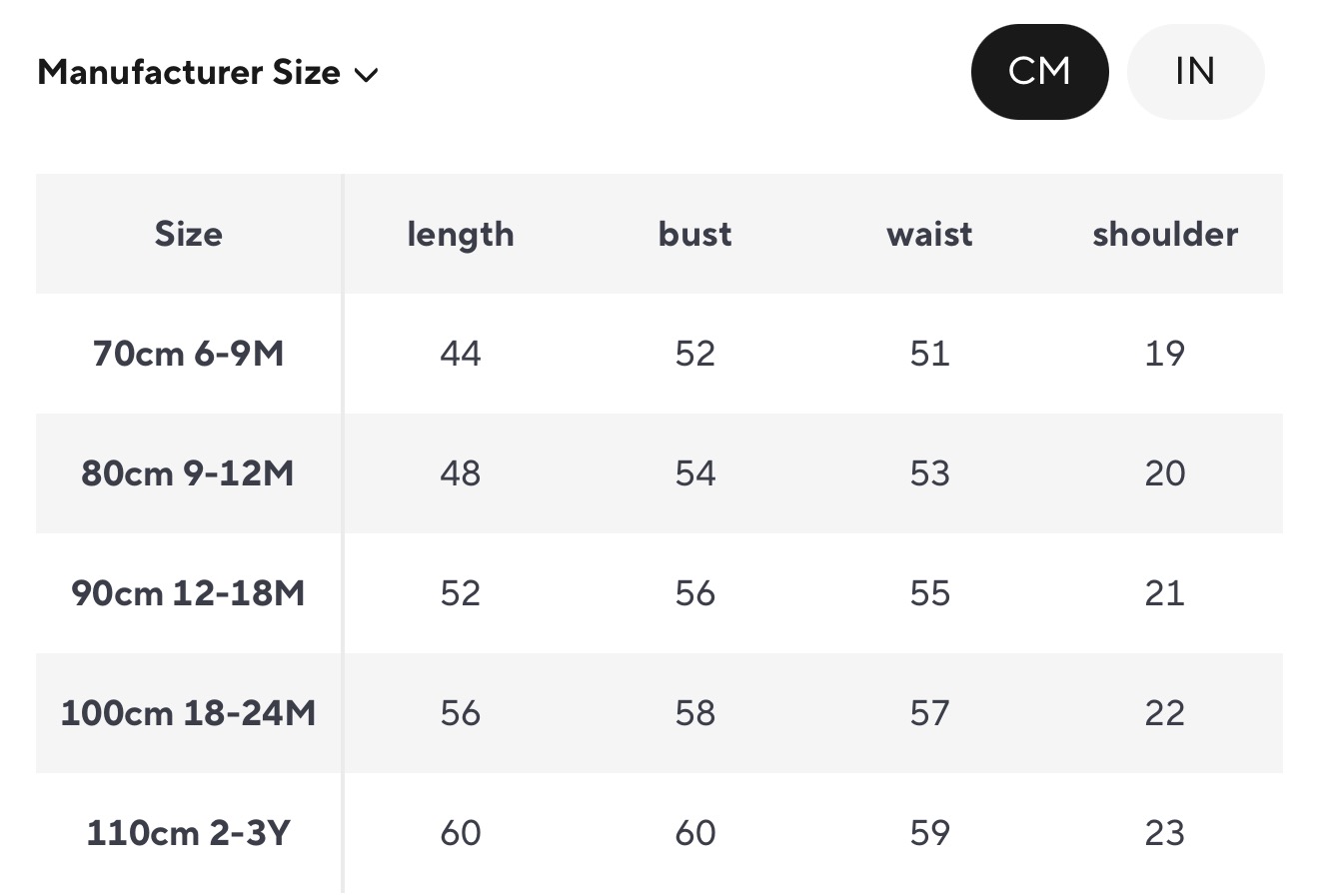Image resolution: width=1319 pixels, height=896 pixels.
Task: Click the shoulder column header
Action: pyautogui.click(x=1165, y=234)
